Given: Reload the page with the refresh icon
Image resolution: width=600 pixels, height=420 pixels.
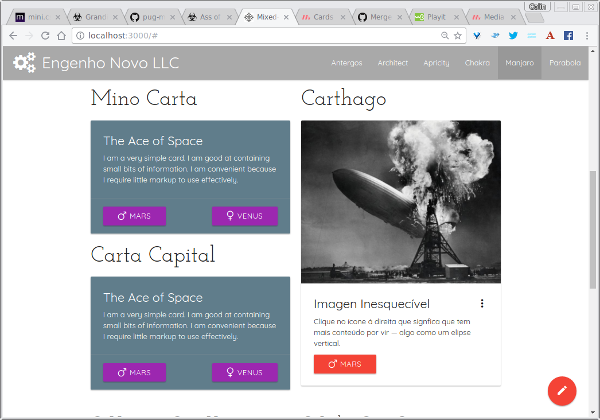Looking at the screenshot, I should point(45,36).
